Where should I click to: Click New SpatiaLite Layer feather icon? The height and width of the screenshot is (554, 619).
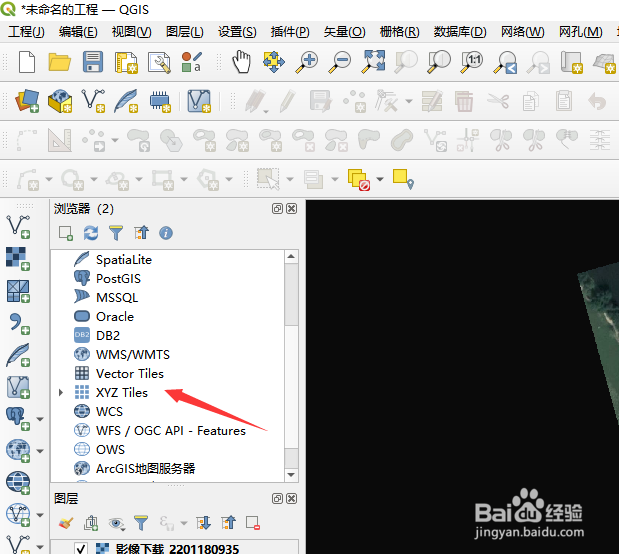pyautogui.click(x=126, y=100)
